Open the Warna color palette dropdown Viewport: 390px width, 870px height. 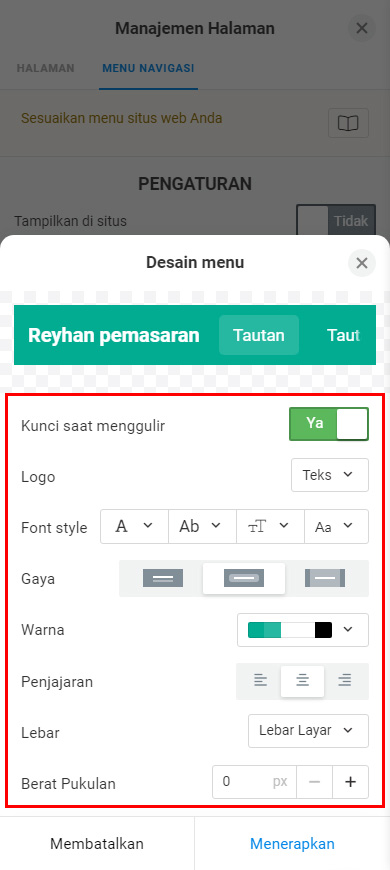303,630
